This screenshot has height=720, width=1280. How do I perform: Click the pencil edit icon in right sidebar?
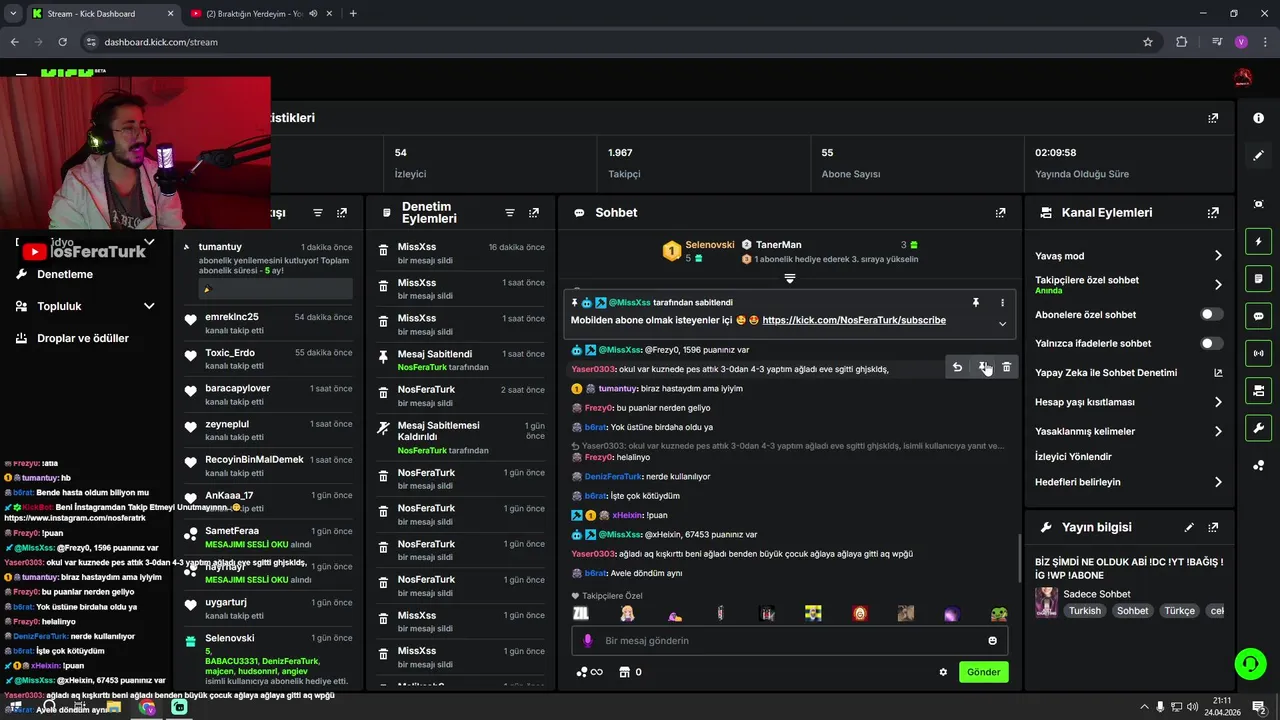[x=1258, y=155]
